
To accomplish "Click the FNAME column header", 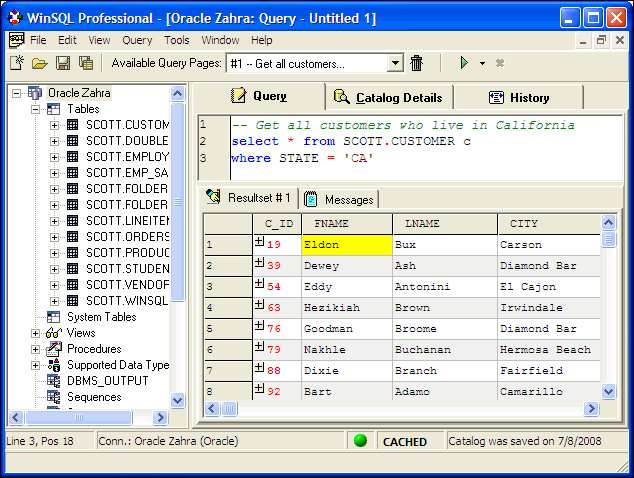I will [347, 224].
